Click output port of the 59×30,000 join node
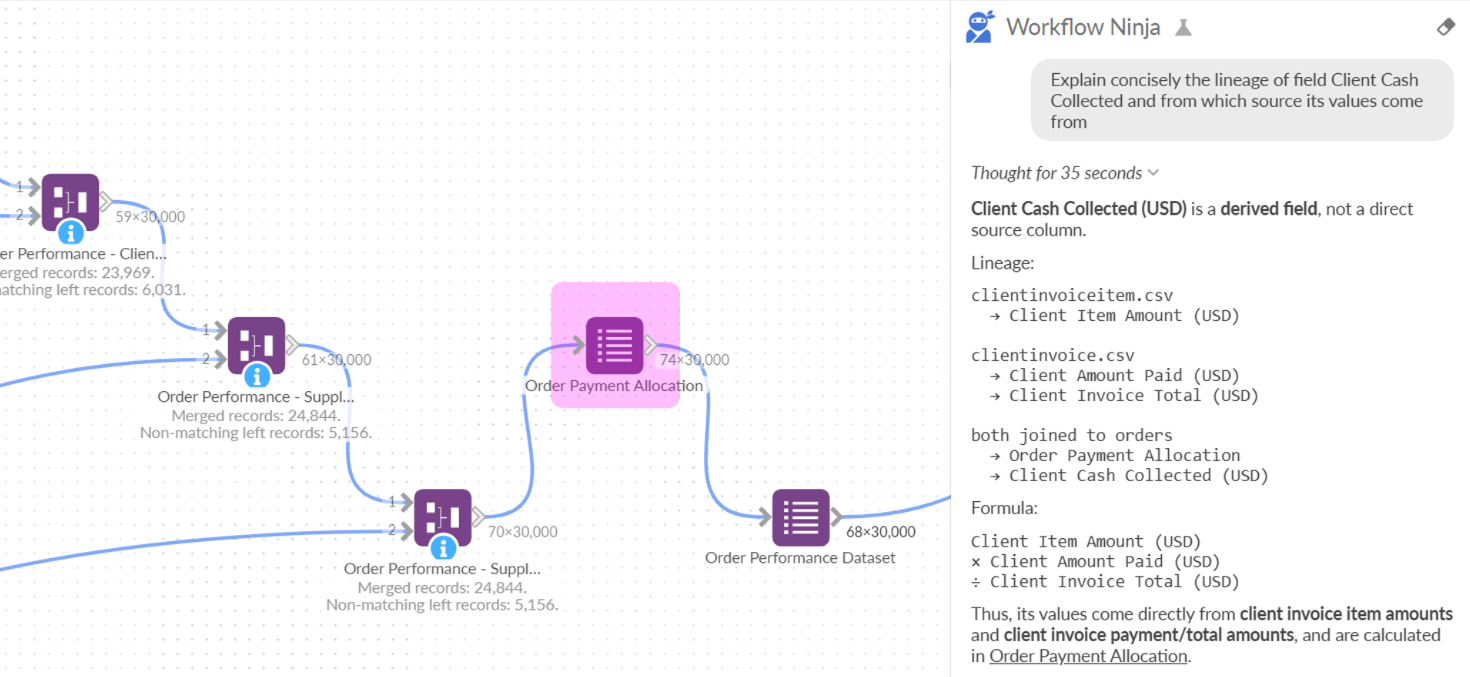The image size is (1470, 677). coord(106,202)
